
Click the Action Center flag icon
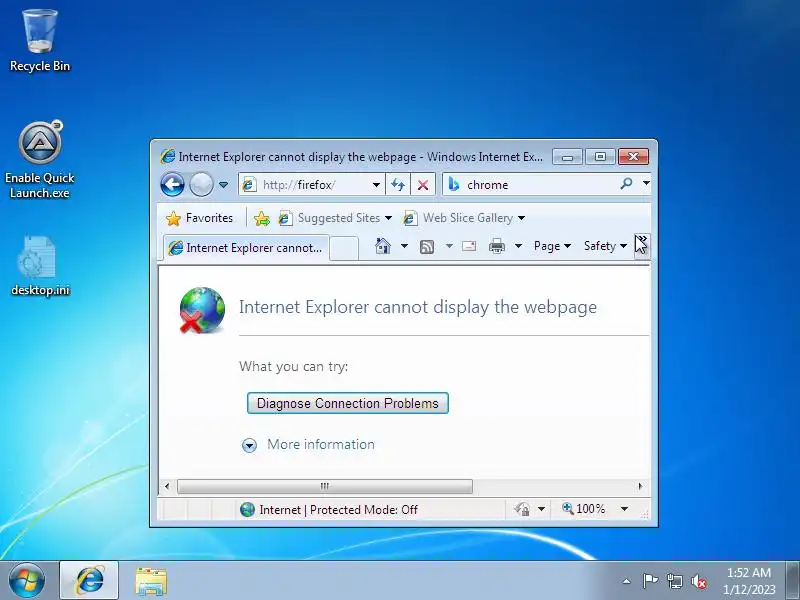[x=649, y=581]
